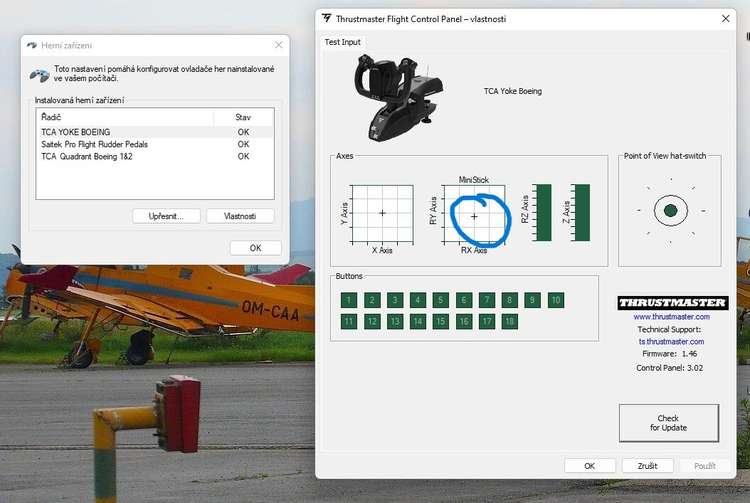Click the TCA Yoke Boeing device label

pos(513,91)
